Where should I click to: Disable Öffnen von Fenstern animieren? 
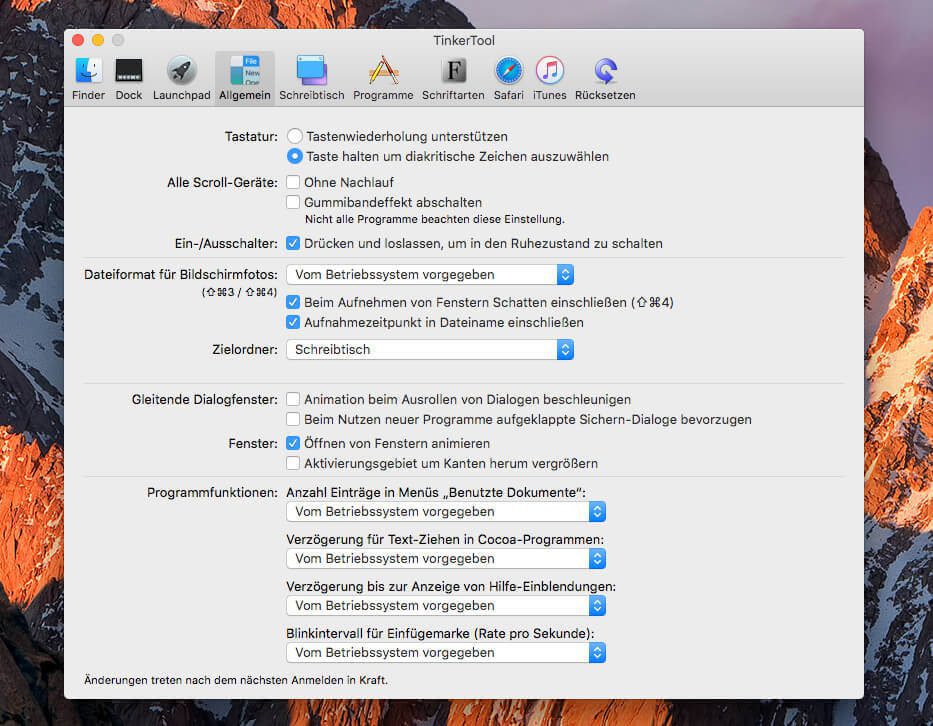[294, 443]
